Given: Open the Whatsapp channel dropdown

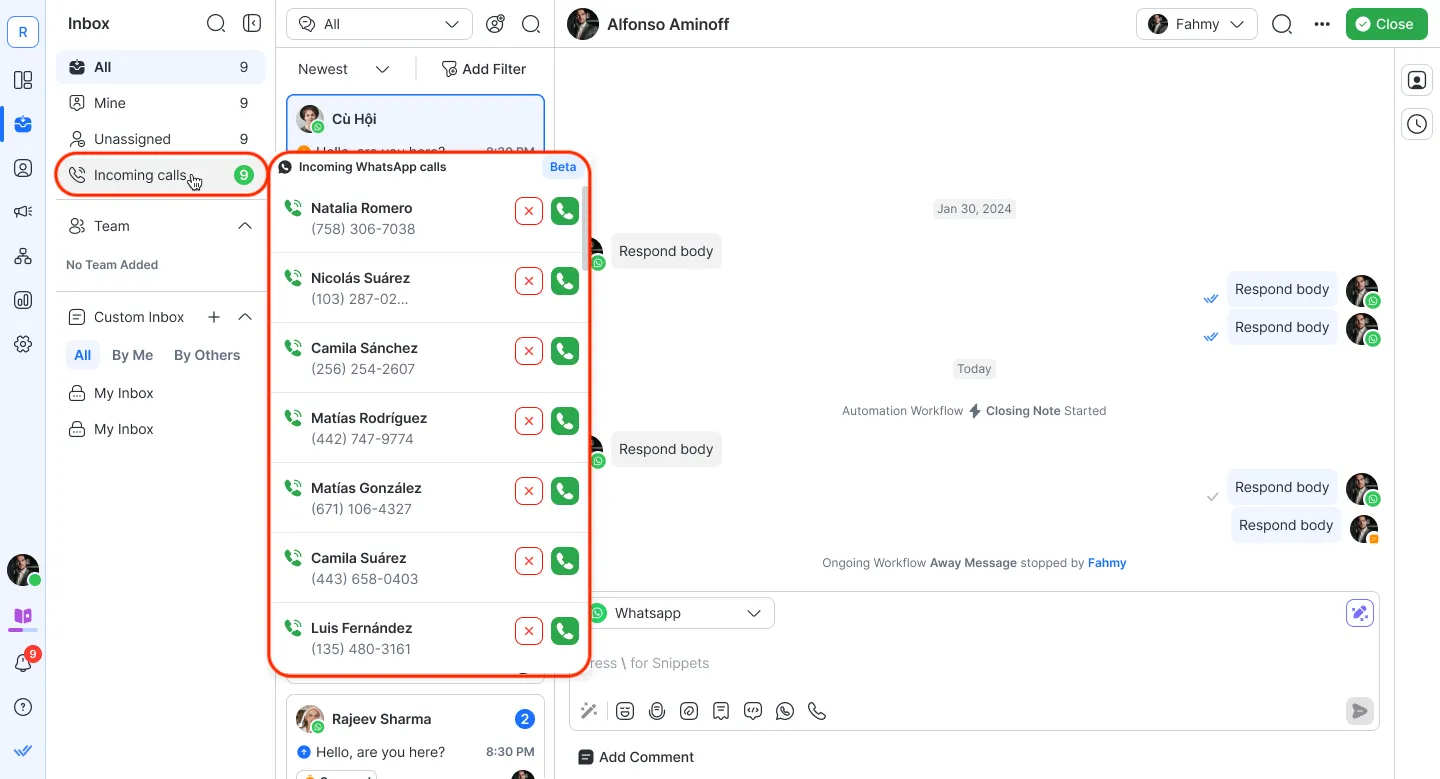Looking at the screenshot, I should coord(680,613).
